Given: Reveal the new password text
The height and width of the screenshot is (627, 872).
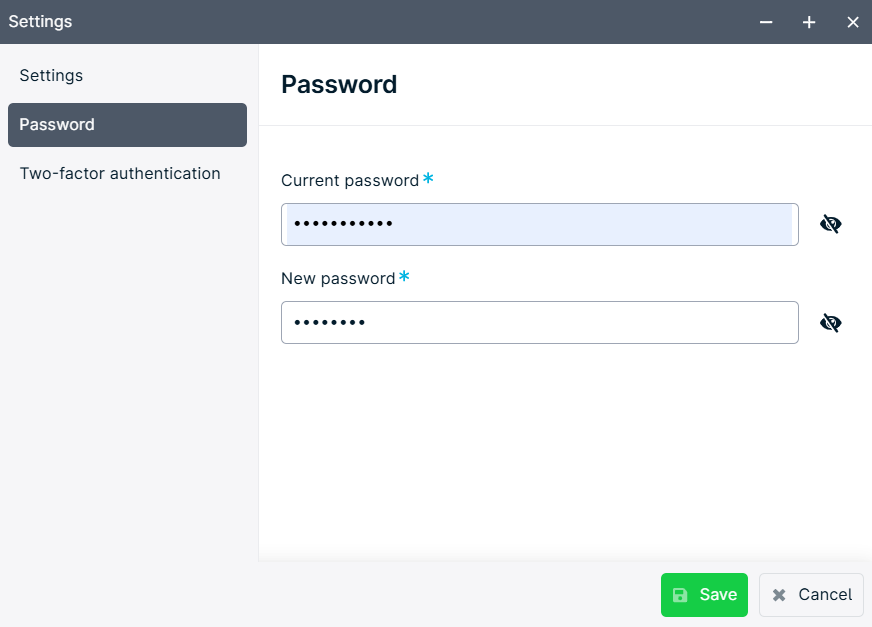Looking at the screenshot, I should tap(830, 323).
